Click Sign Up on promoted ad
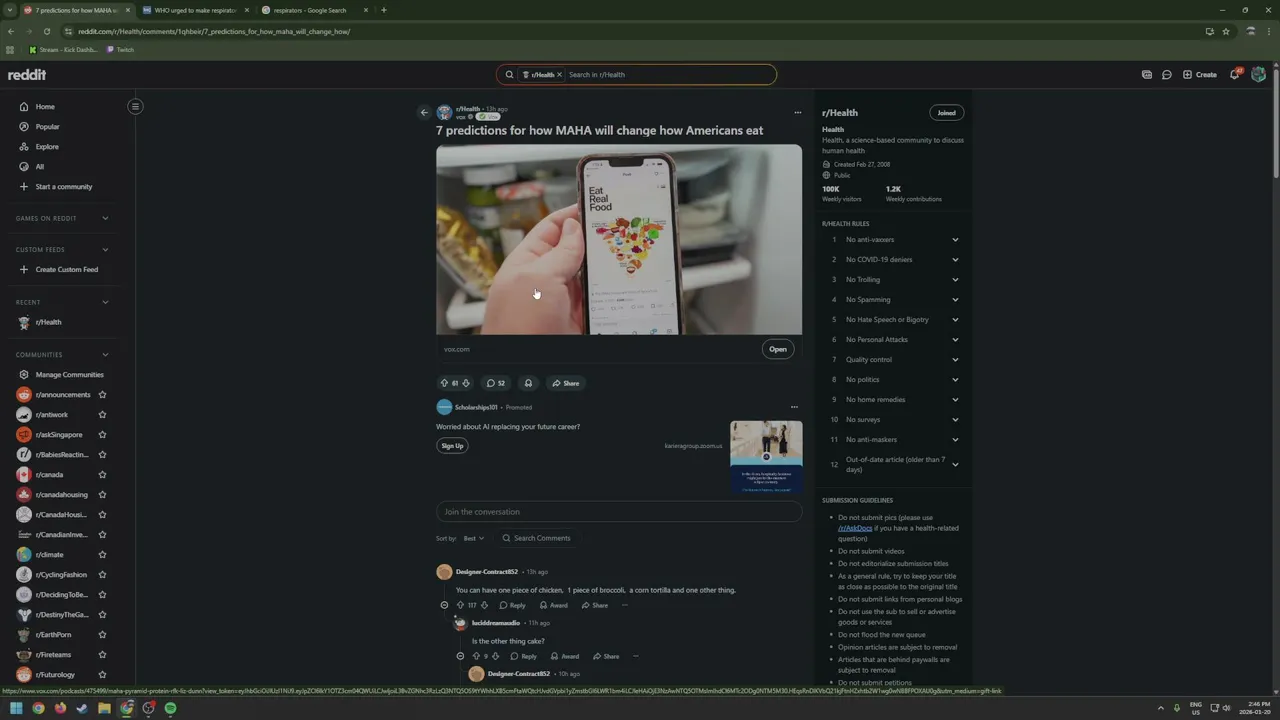 [x=452, y=446]
